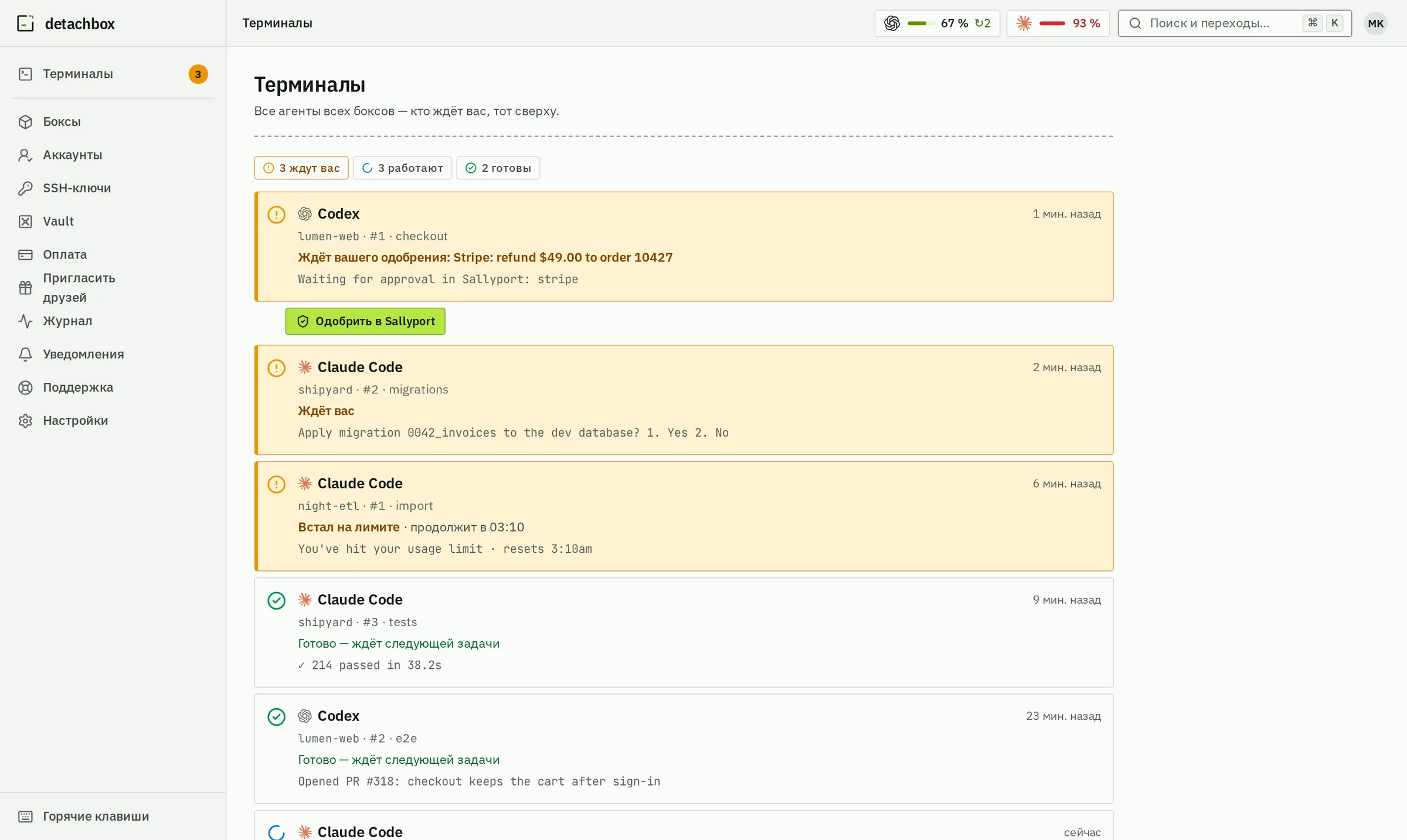Click the Stripe refund $49.00 approval text
Screen dimensions: 1407x840
(485, 257)
